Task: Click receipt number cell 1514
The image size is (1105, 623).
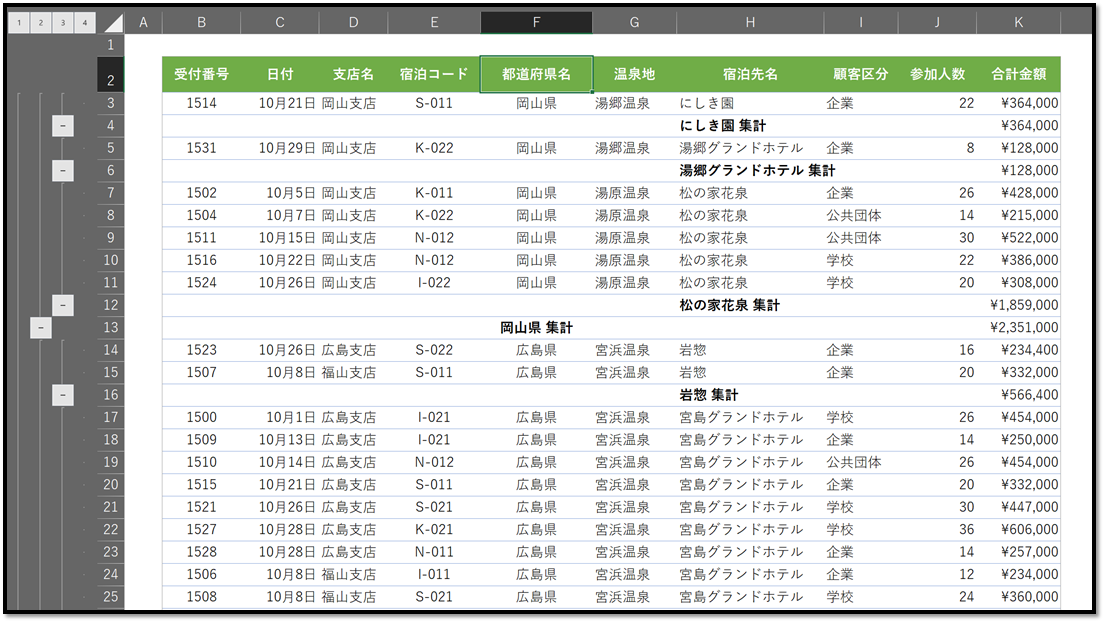Action: [201, 102]
